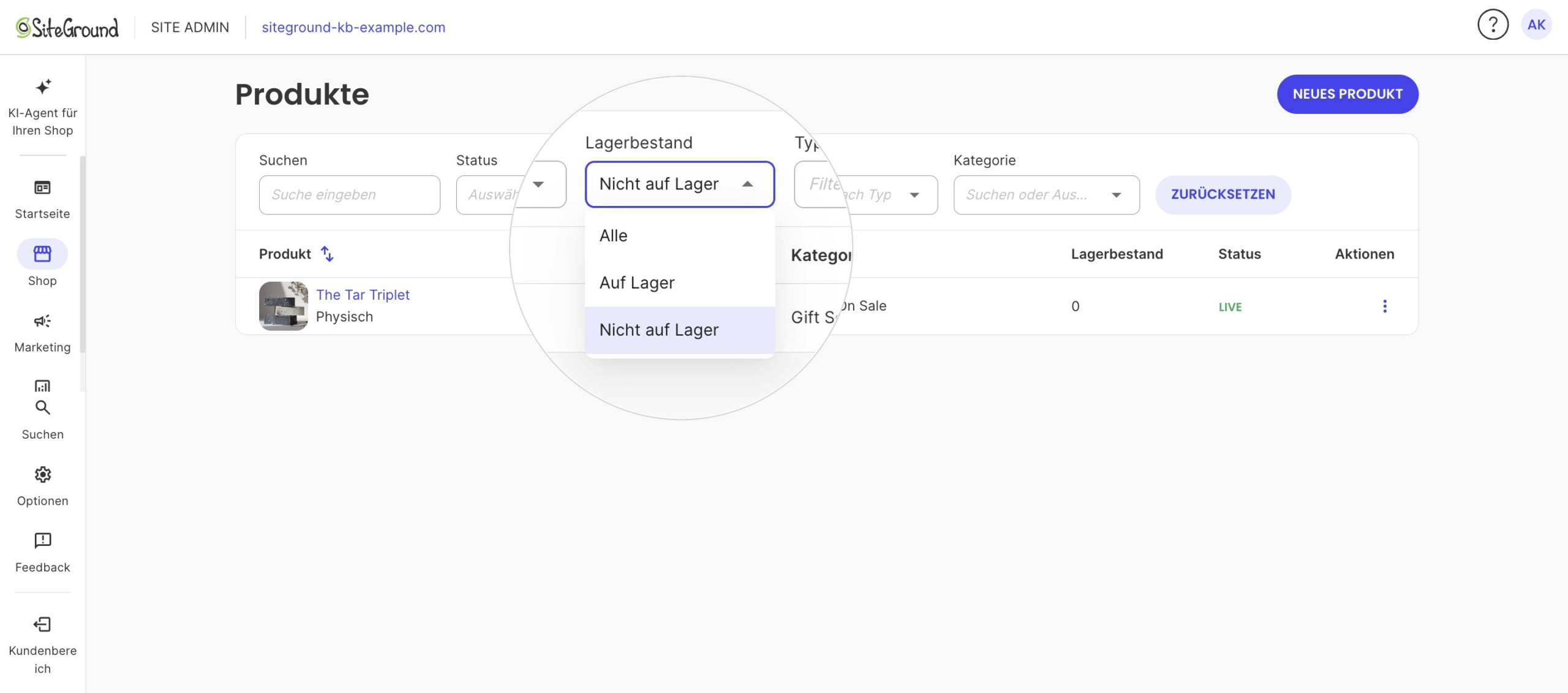The height and width of the screenshot is (693, 1568).
Task: Go to Startseite in the sidebar
Action: (42, 199)
